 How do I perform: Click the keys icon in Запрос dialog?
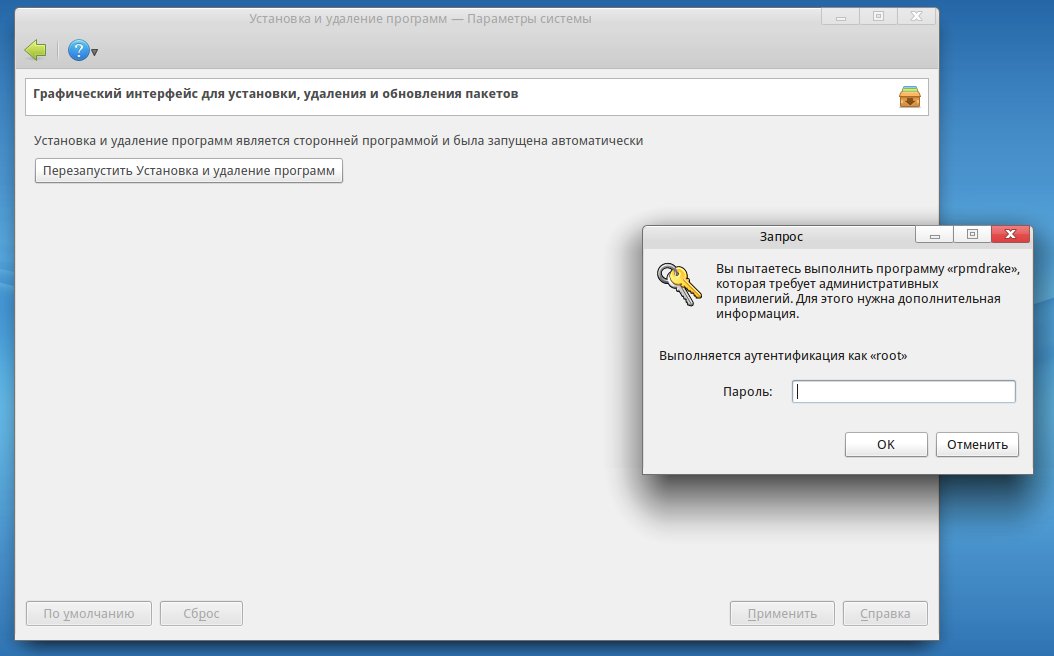click(679, 284)
